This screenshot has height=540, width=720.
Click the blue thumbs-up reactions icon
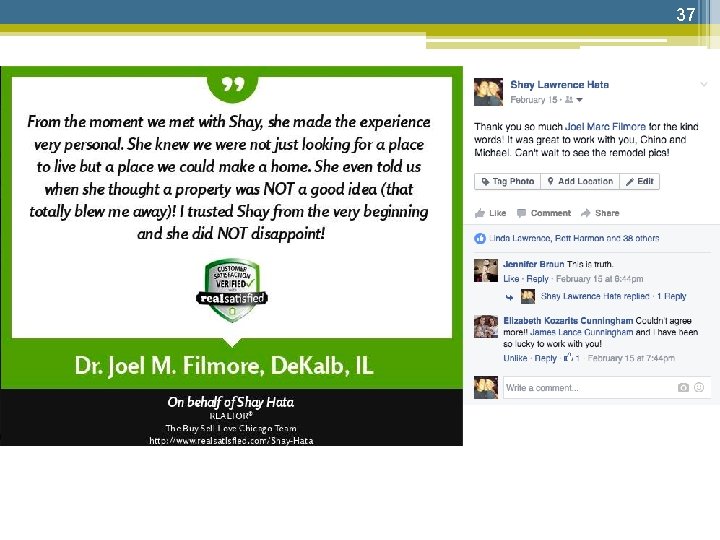point(480,238)
